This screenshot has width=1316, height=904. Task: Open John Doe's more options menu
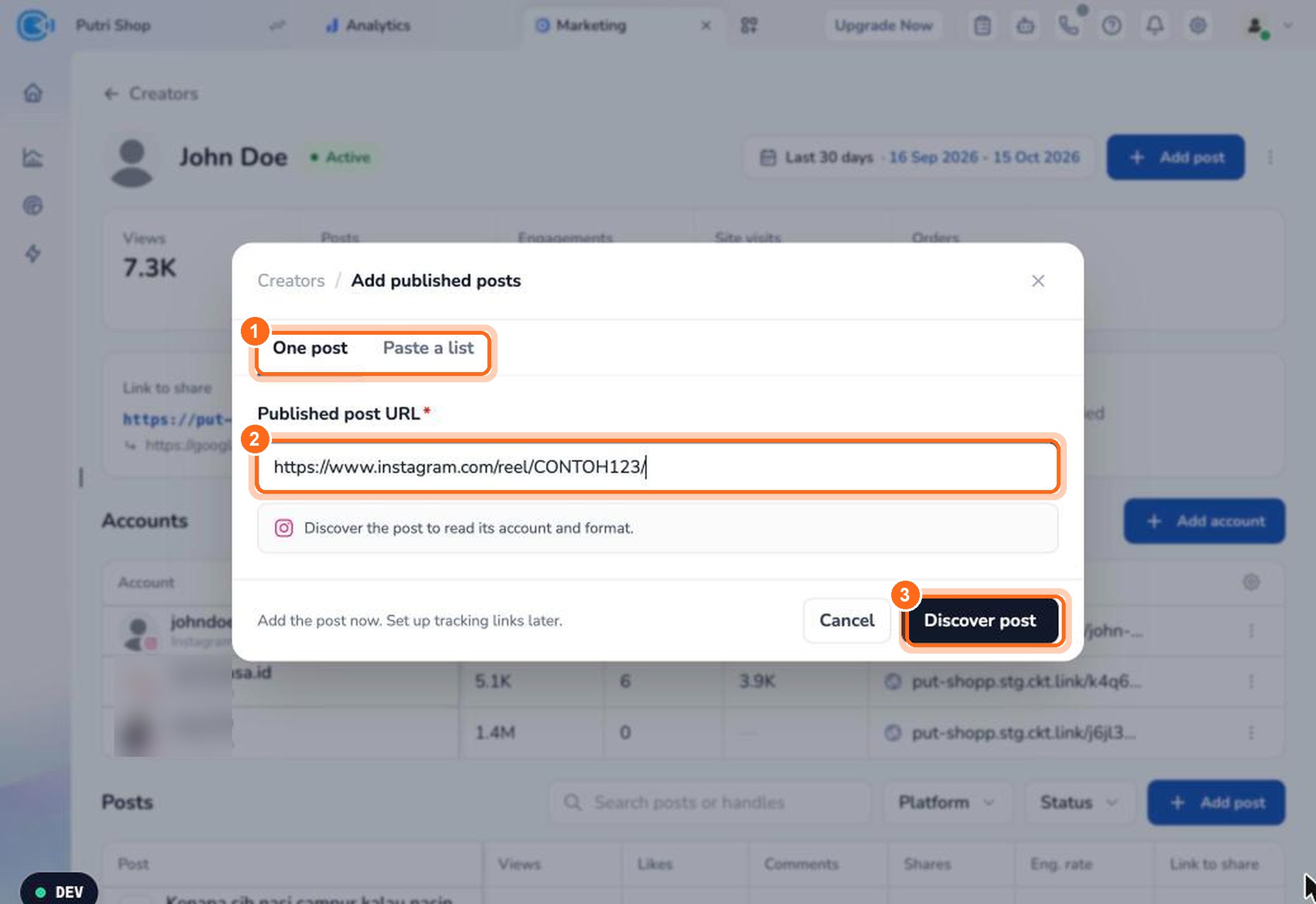point(1270,157)
